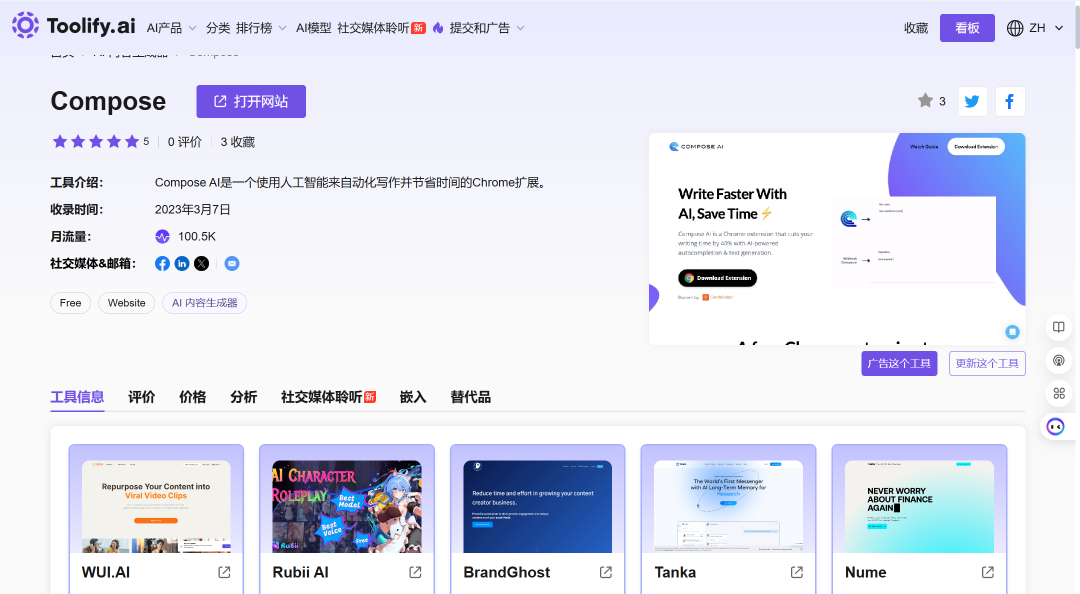The height and width of the screenshot is (594, 1080).
Task: Click the Compose title heading
Action: [x=108, y=101]
